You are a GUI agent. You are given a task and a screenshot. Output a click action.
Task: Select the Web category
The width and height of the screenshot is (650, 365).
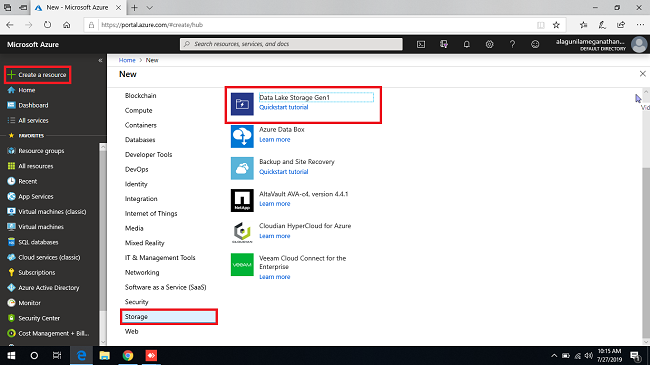point(131,331)
